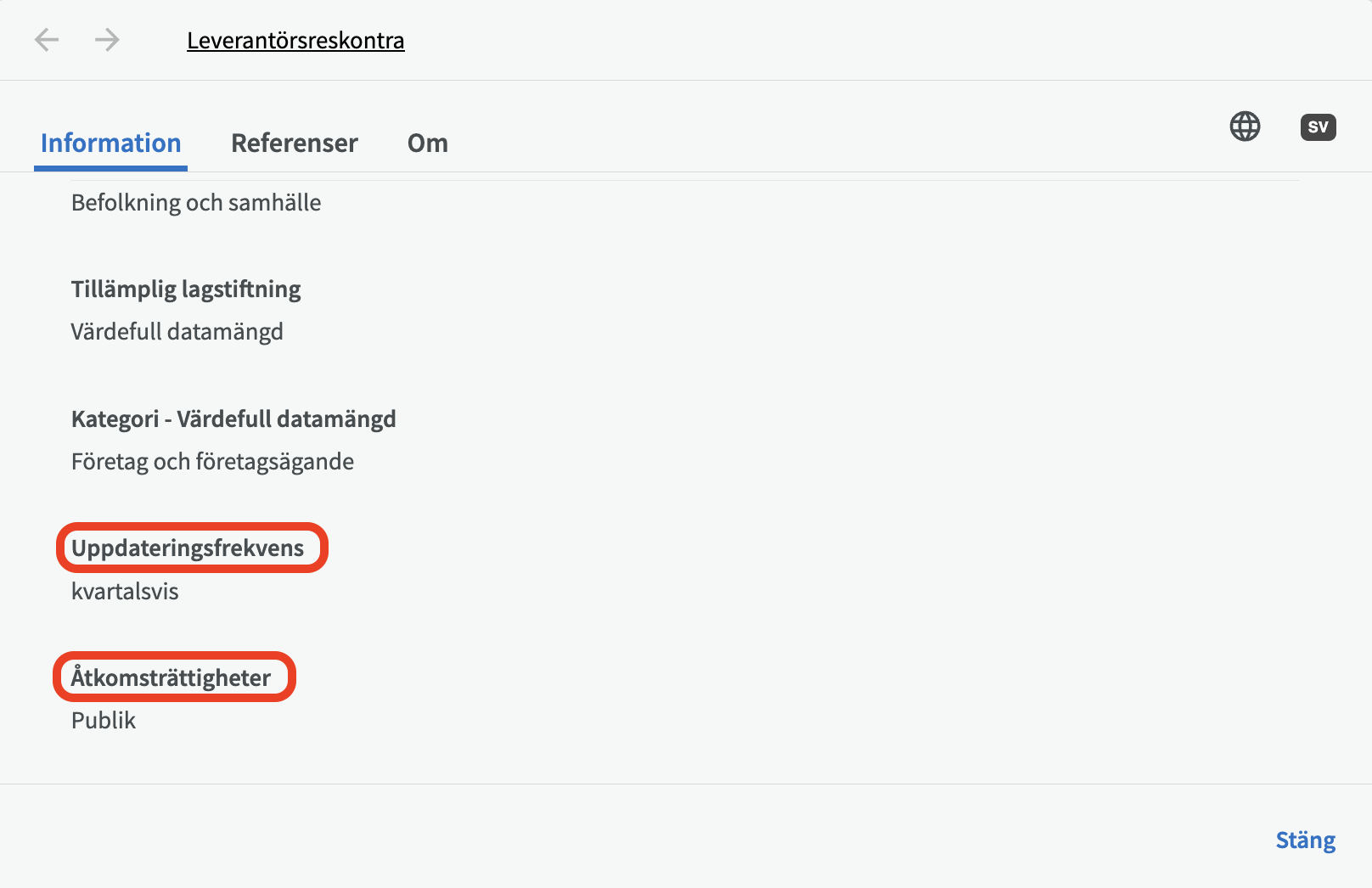The image size is (1372, 888).
Task: Click the Företag och företagsägande value
Action: coord(212,462)
